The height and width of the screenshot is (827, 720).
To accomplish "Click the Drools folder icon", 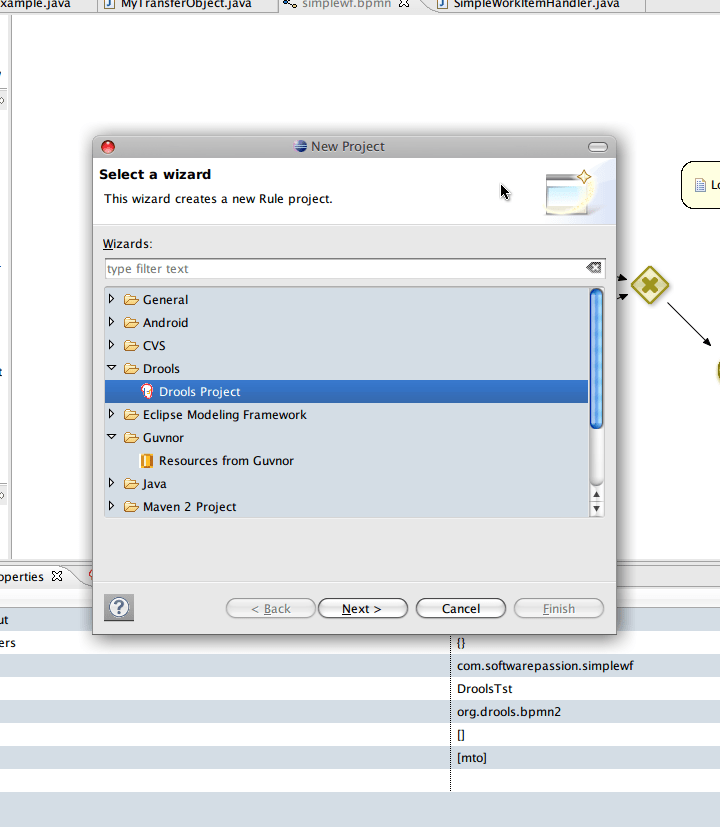I will click(131, 369).
